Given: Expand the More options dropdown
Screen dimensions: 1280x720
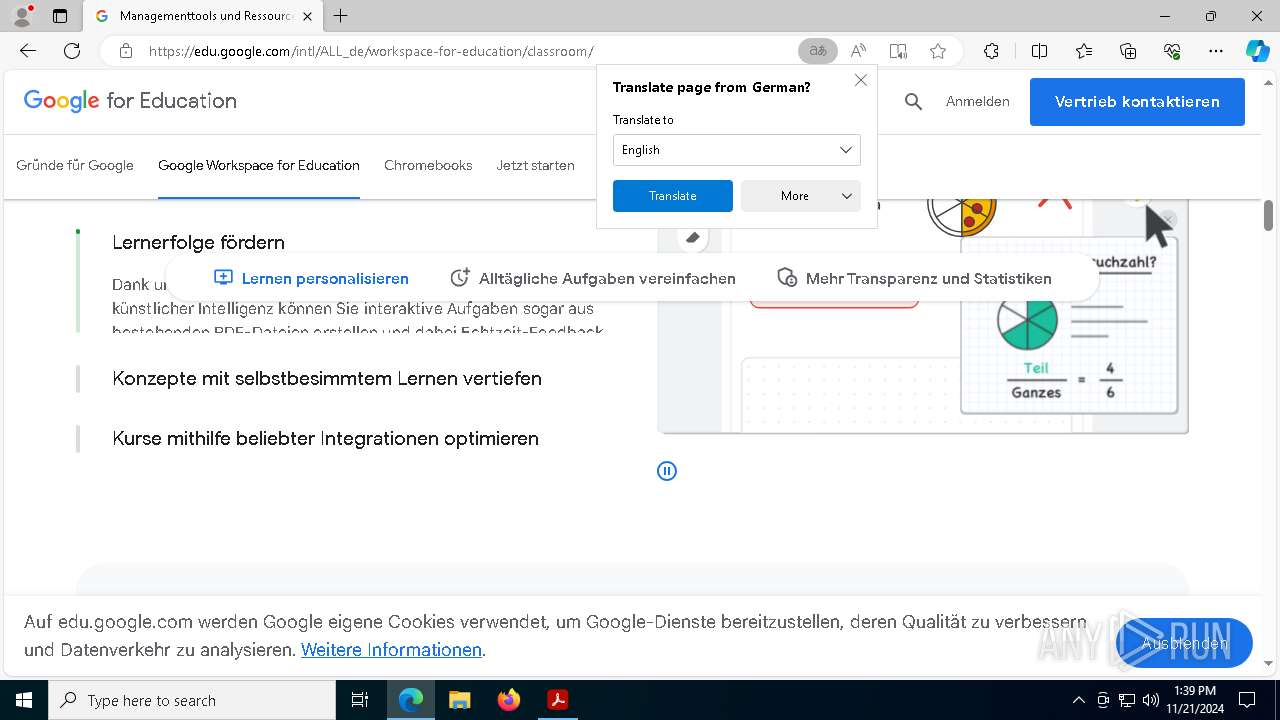Looking at the screenshot, I should [800, 196].
